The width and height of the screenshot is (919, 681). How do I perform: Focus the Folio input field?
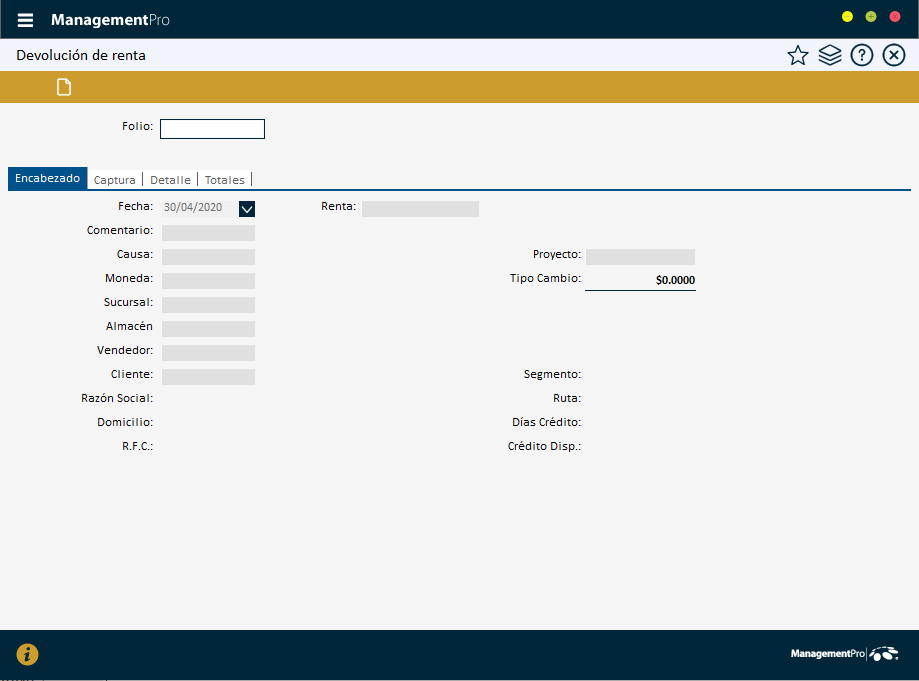(x=212, y=129)
